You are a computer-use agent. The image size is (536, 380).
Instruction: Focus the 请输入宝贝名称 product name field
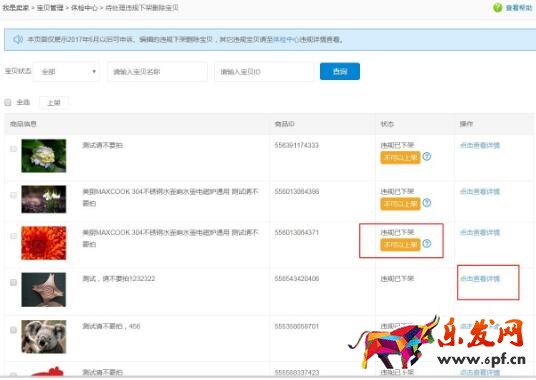click(x=158, y=72)
